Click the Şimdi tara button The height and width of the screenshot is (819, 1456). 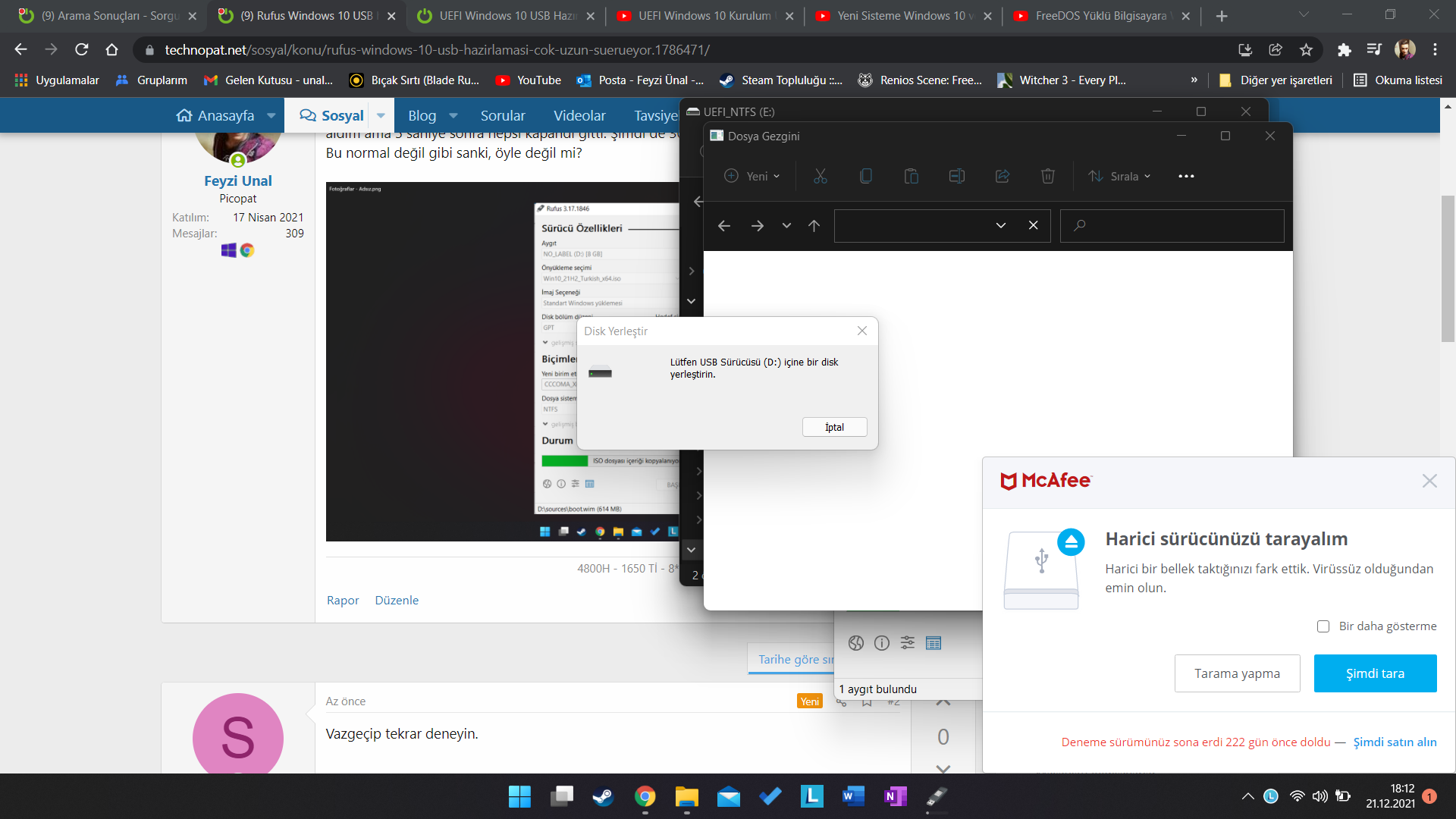point(1374,673)
